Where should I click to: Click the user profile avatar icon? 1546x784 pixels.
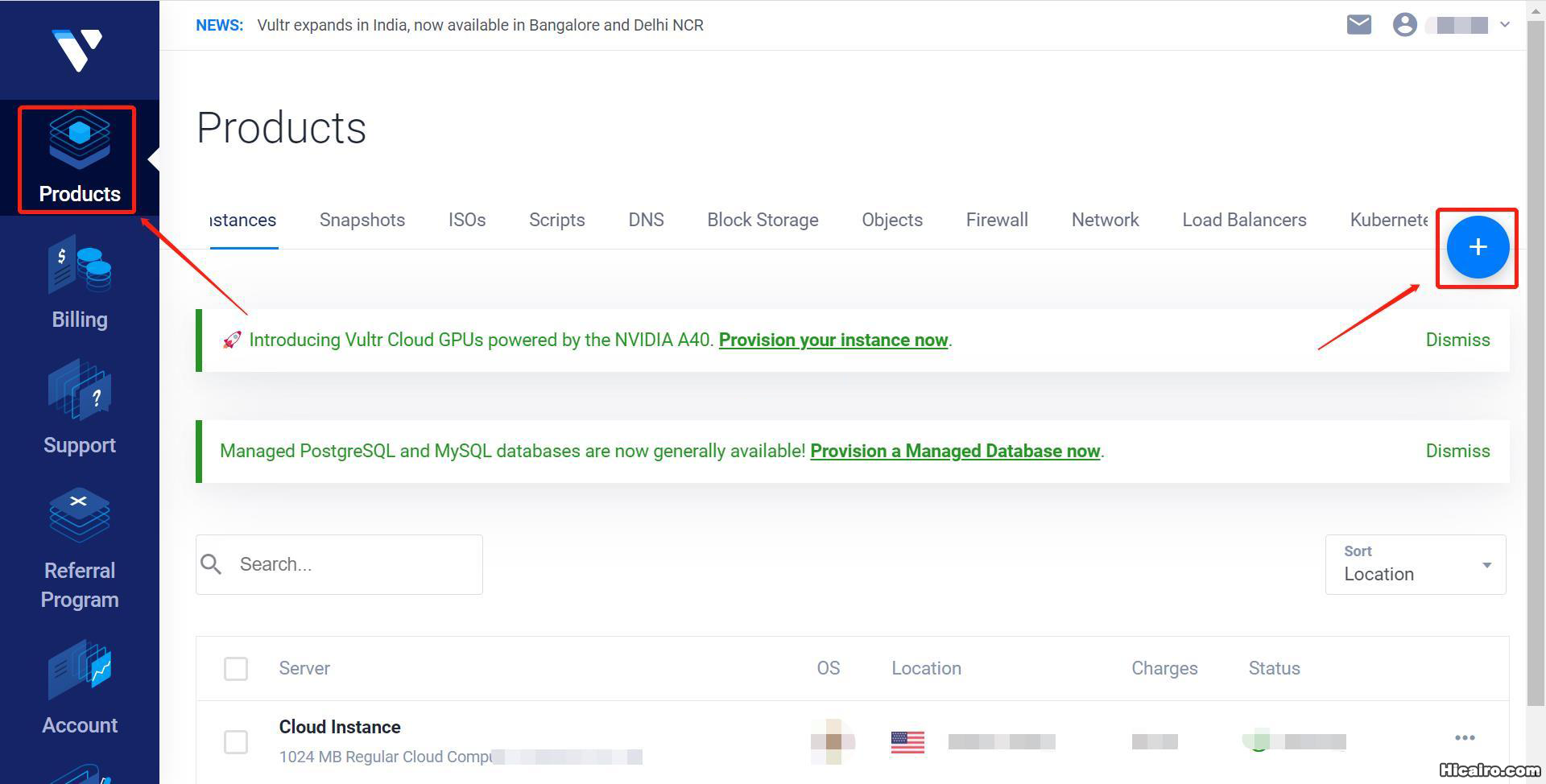[1404, 25]
